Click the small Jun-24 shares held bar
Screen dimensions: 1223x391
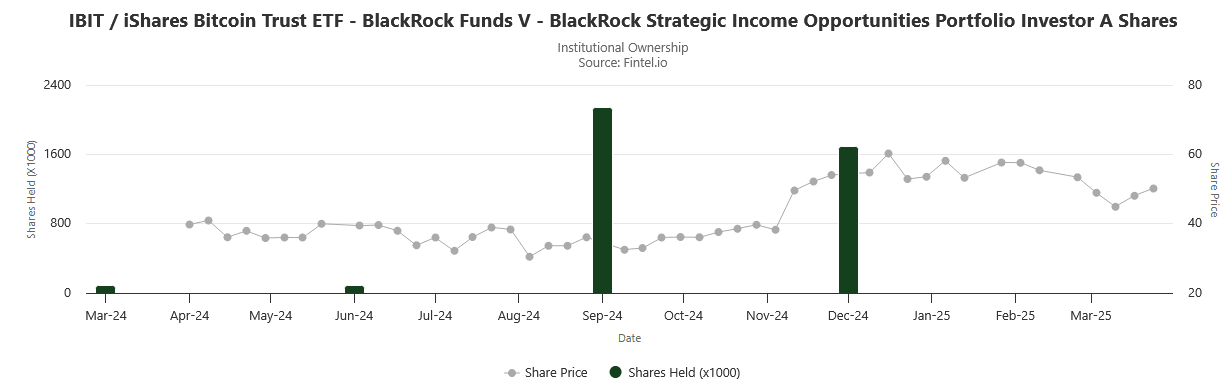354,290
